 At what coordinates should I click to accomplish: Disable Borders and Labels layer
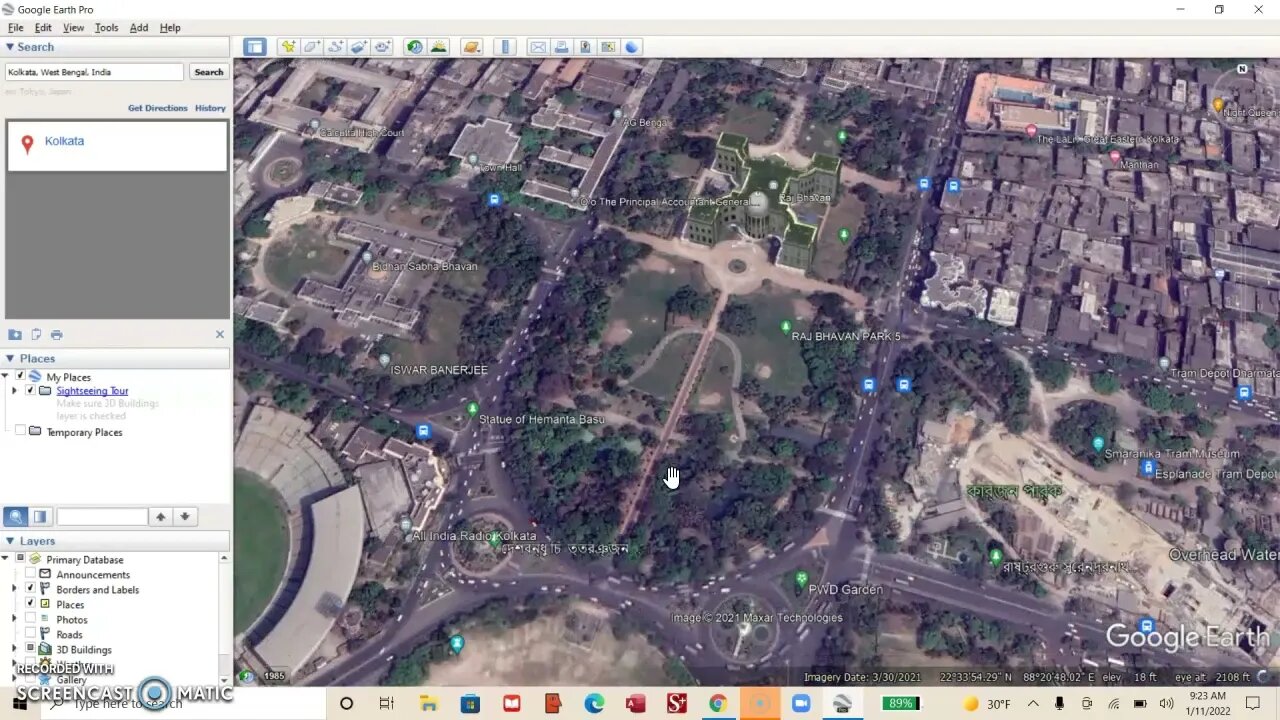click(30, 589)
